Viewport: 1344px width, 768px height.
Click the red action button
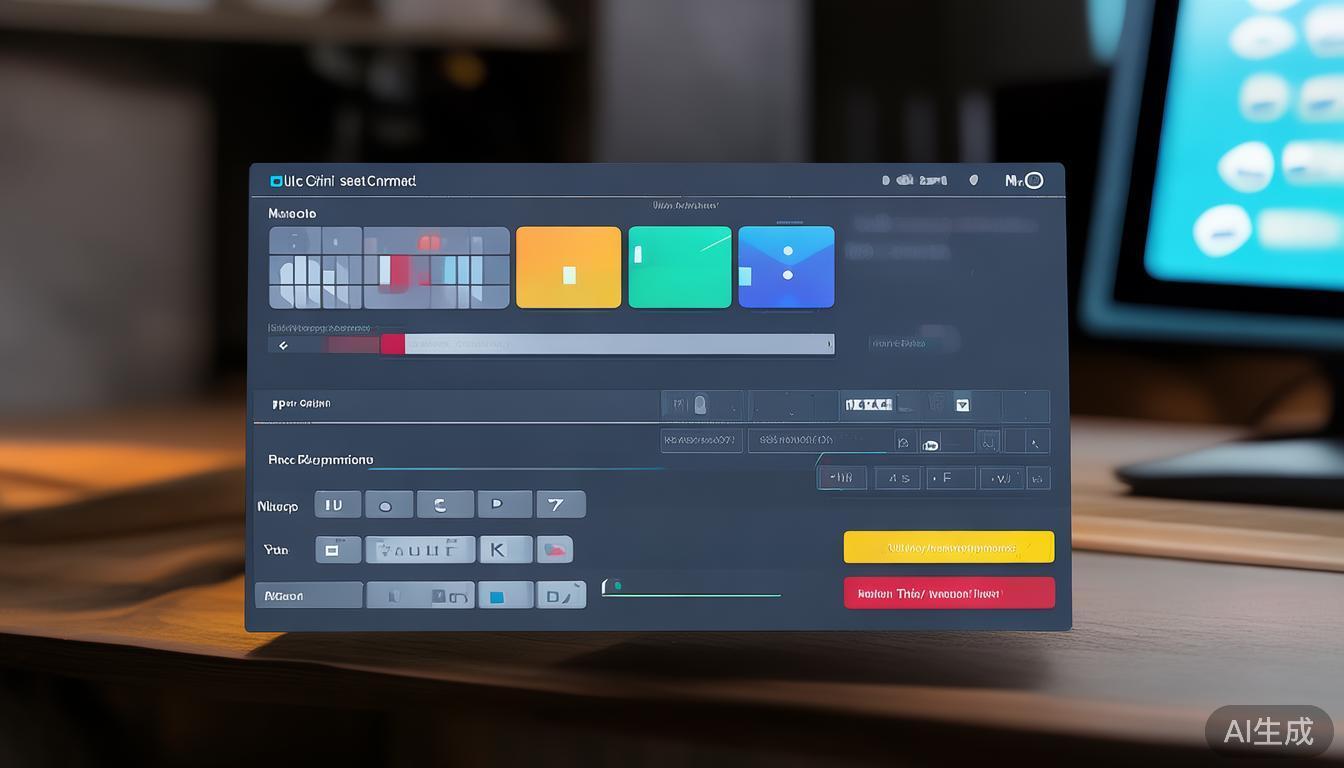(948, 593)
